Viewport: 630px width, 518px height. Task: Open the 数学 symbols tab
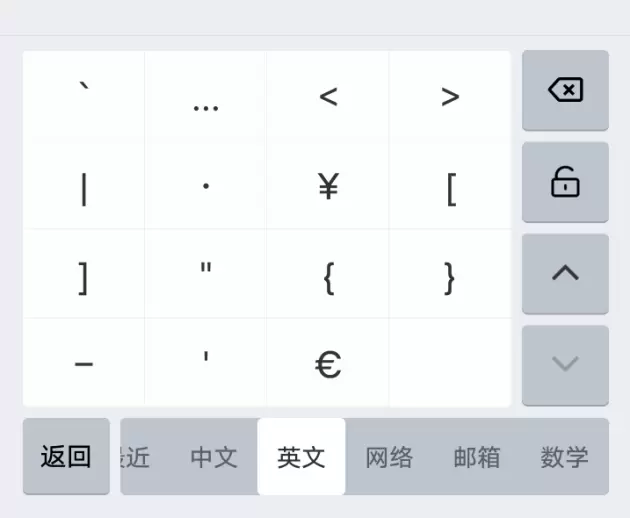[x=564, y=457]
